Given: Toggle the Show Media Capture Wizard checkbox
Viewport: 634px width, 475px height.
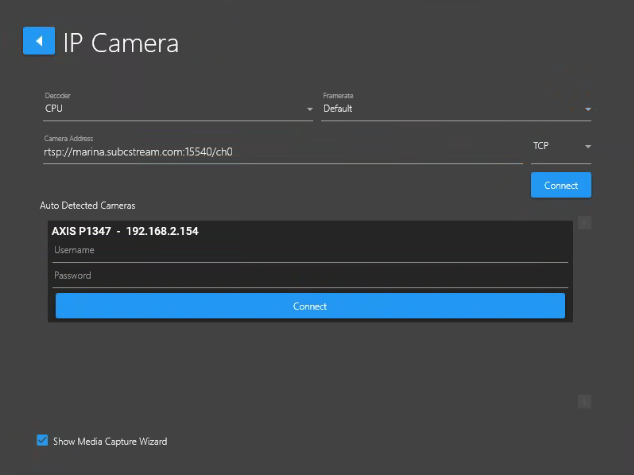Looking at the screenshot, I should pos(42,440).
